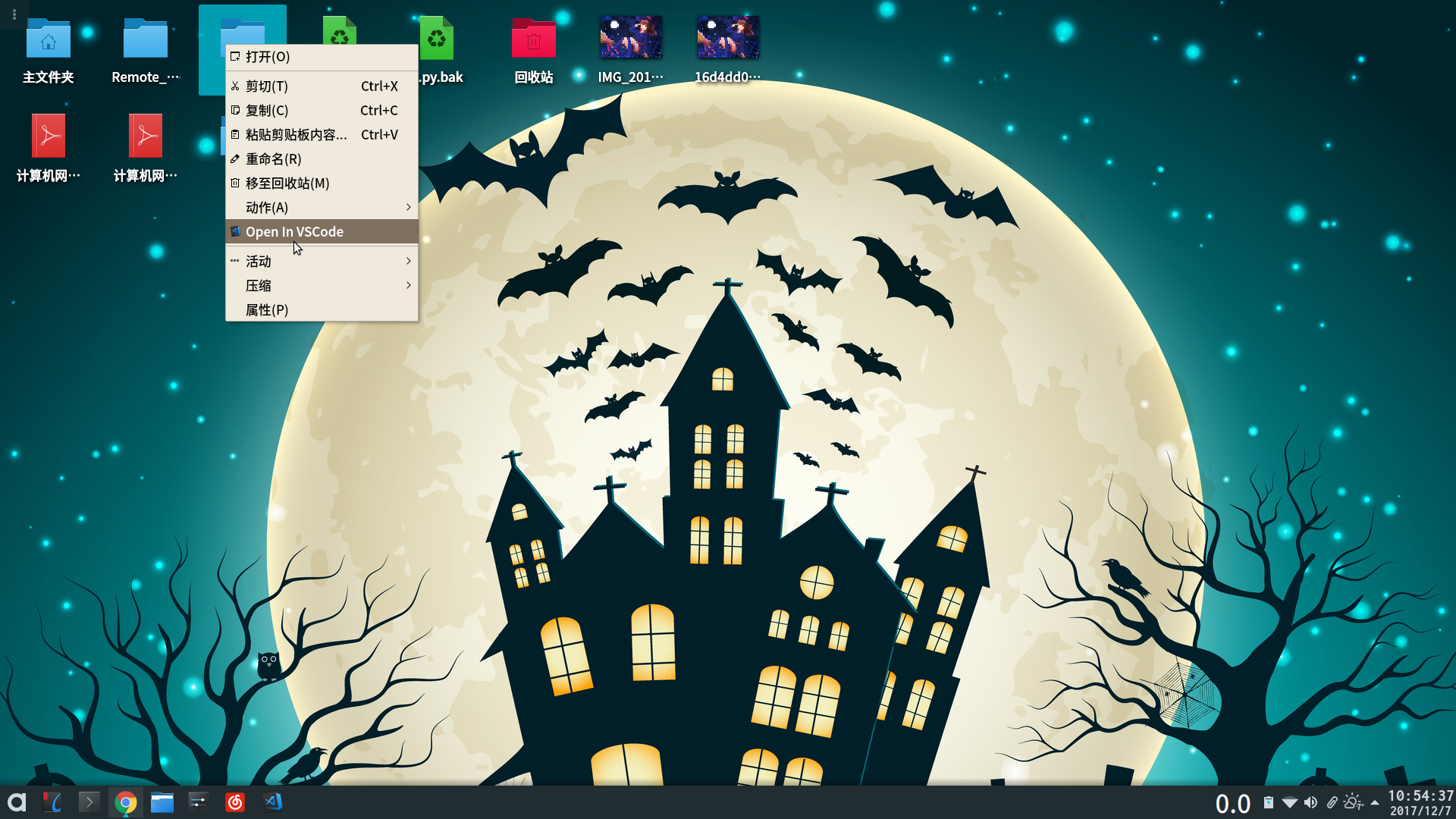Choose 粘贴剪贴板内容 paste entry
1456x819 pixels.
coord(322,135)
